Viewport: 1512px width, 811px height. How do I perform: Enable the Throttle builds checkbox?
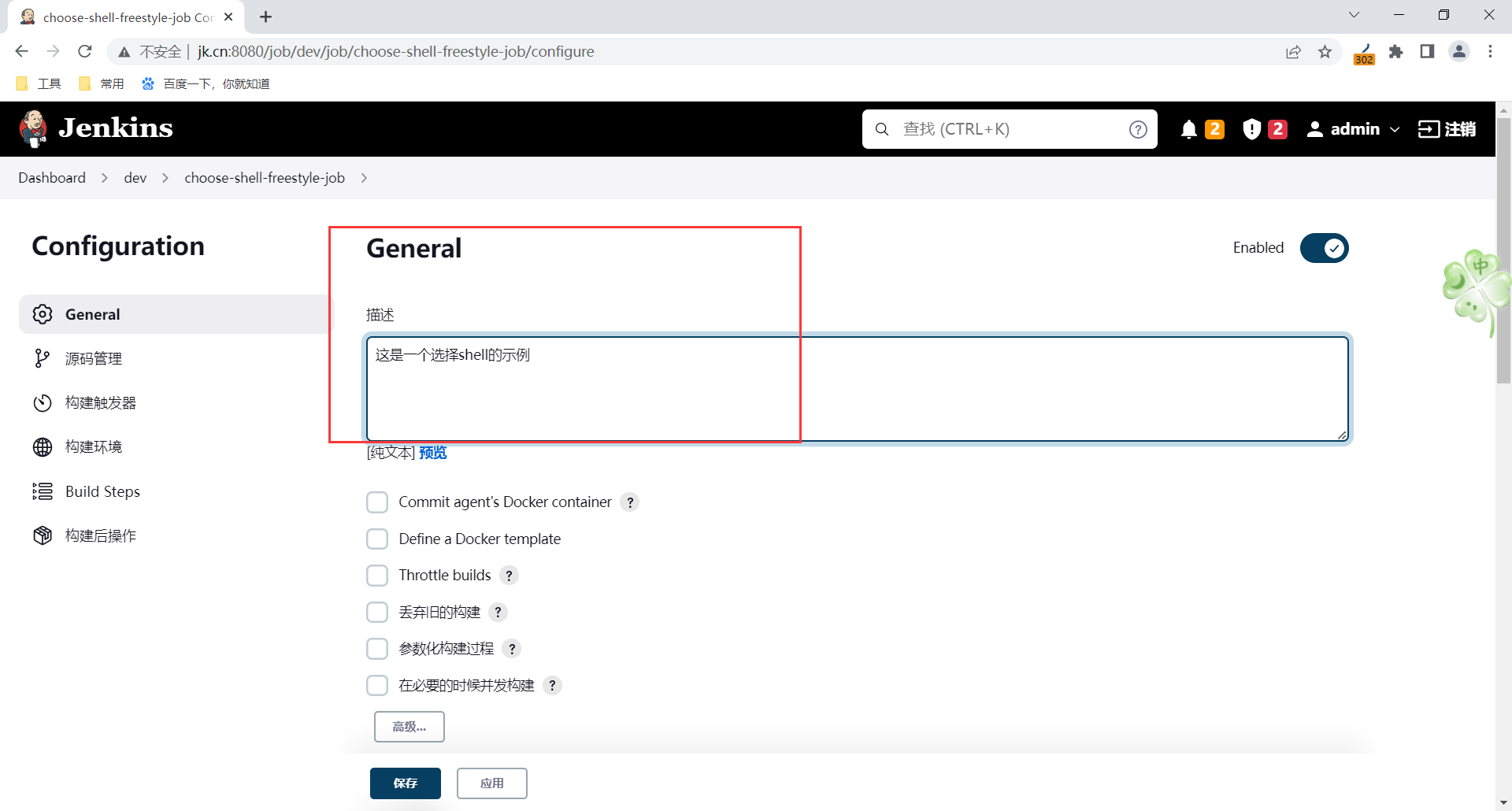(377, 576)
